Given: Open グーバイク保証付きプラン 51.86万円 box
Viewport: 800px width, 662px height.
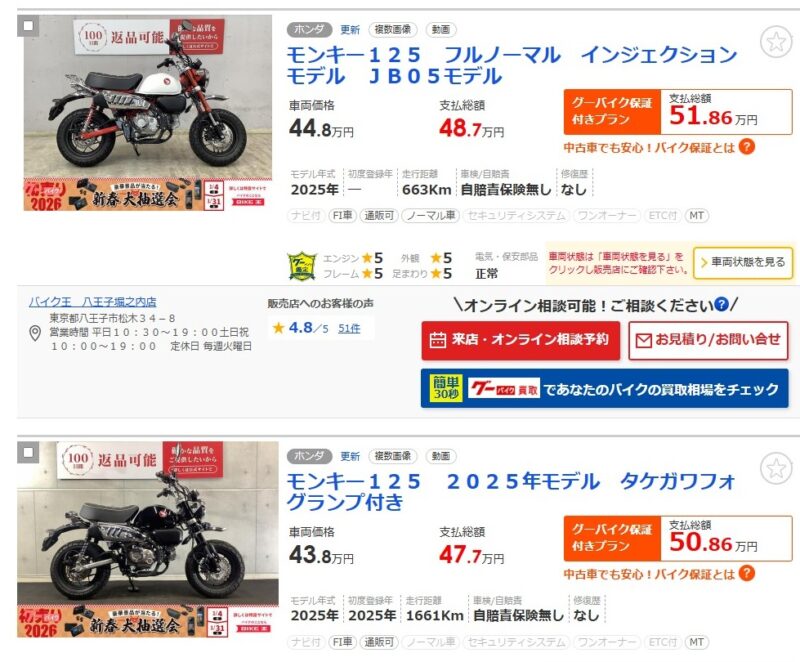Looking at the screenshot, I should (x=678, y=112).
